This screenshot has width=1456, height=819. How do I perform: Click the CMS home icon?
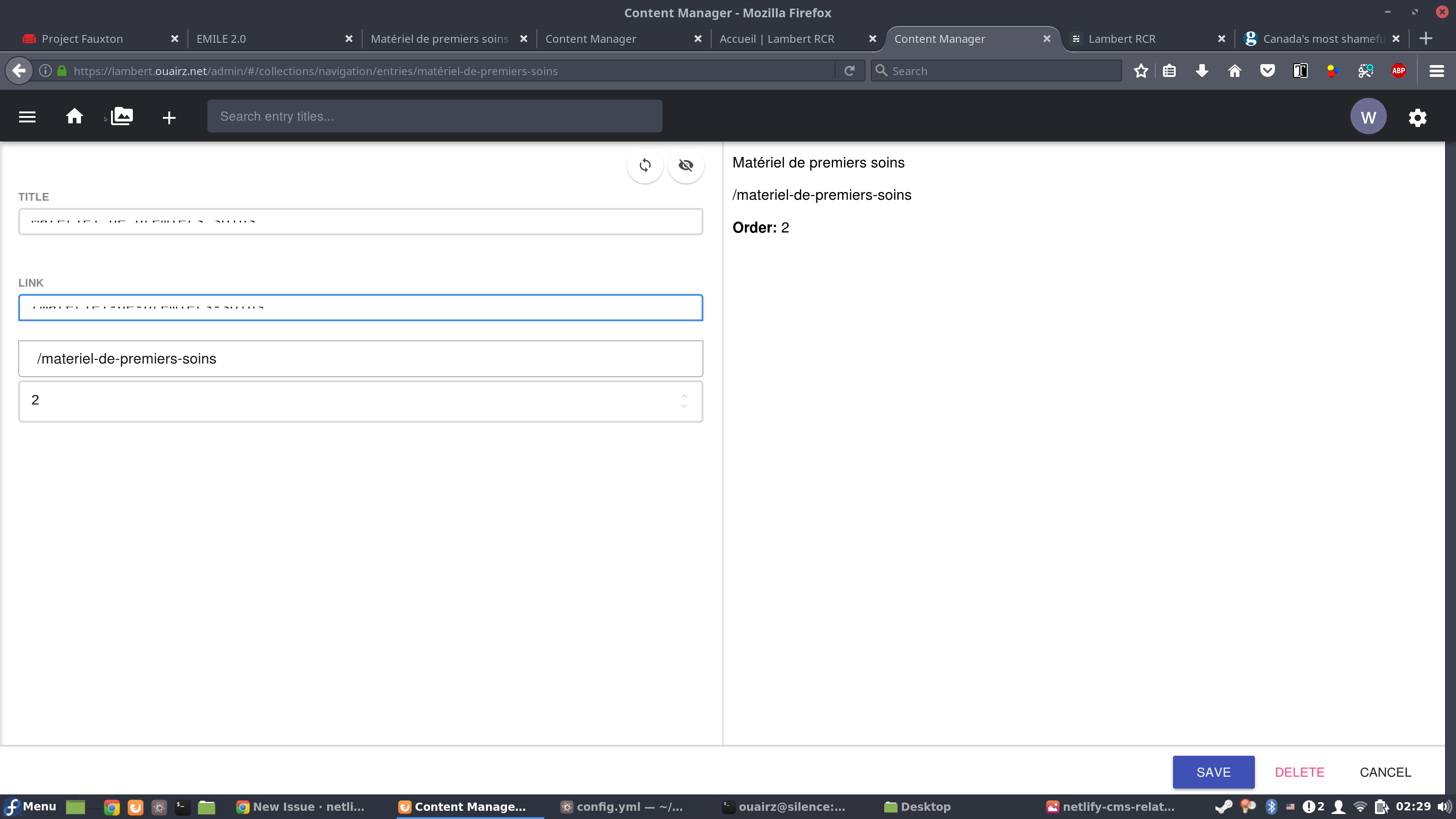75,116
